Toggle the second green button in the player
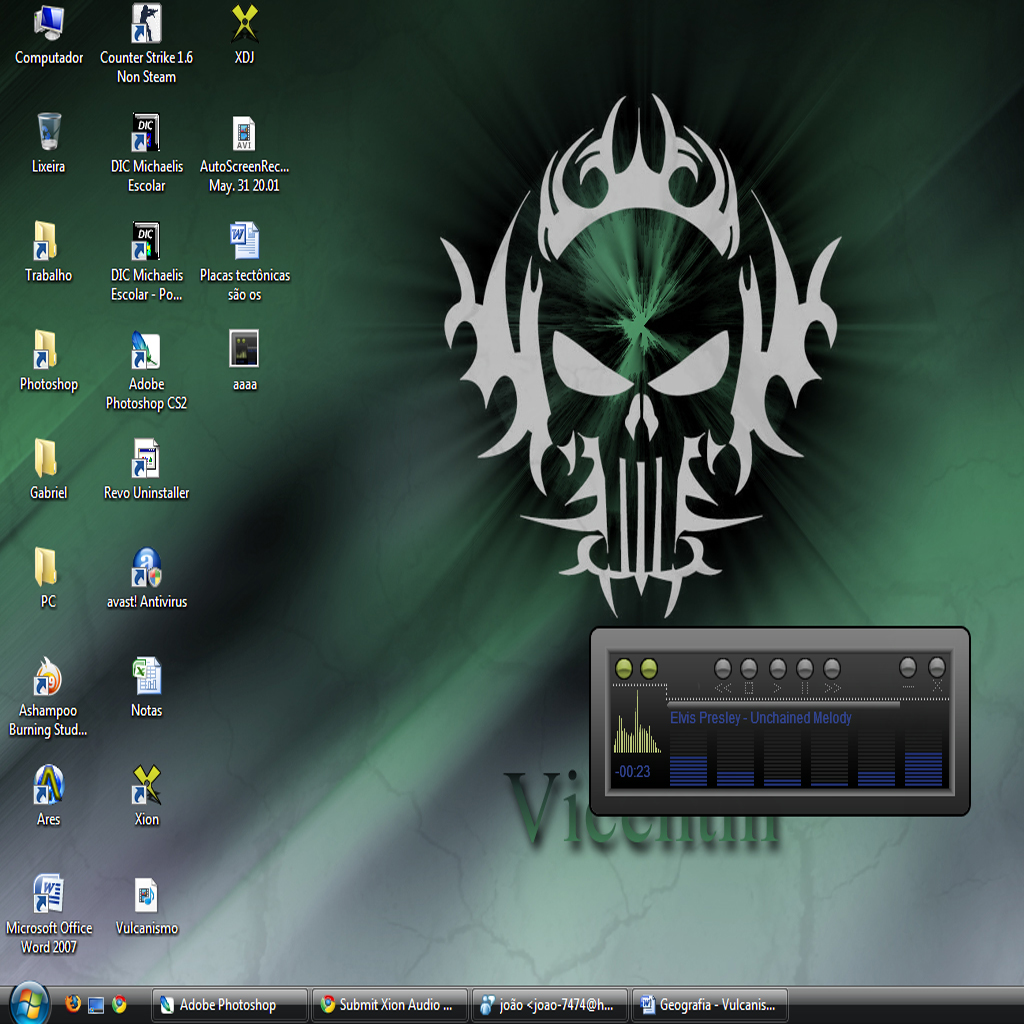The width and height of the screenshot is (1024, 1024). coord(649,668)
